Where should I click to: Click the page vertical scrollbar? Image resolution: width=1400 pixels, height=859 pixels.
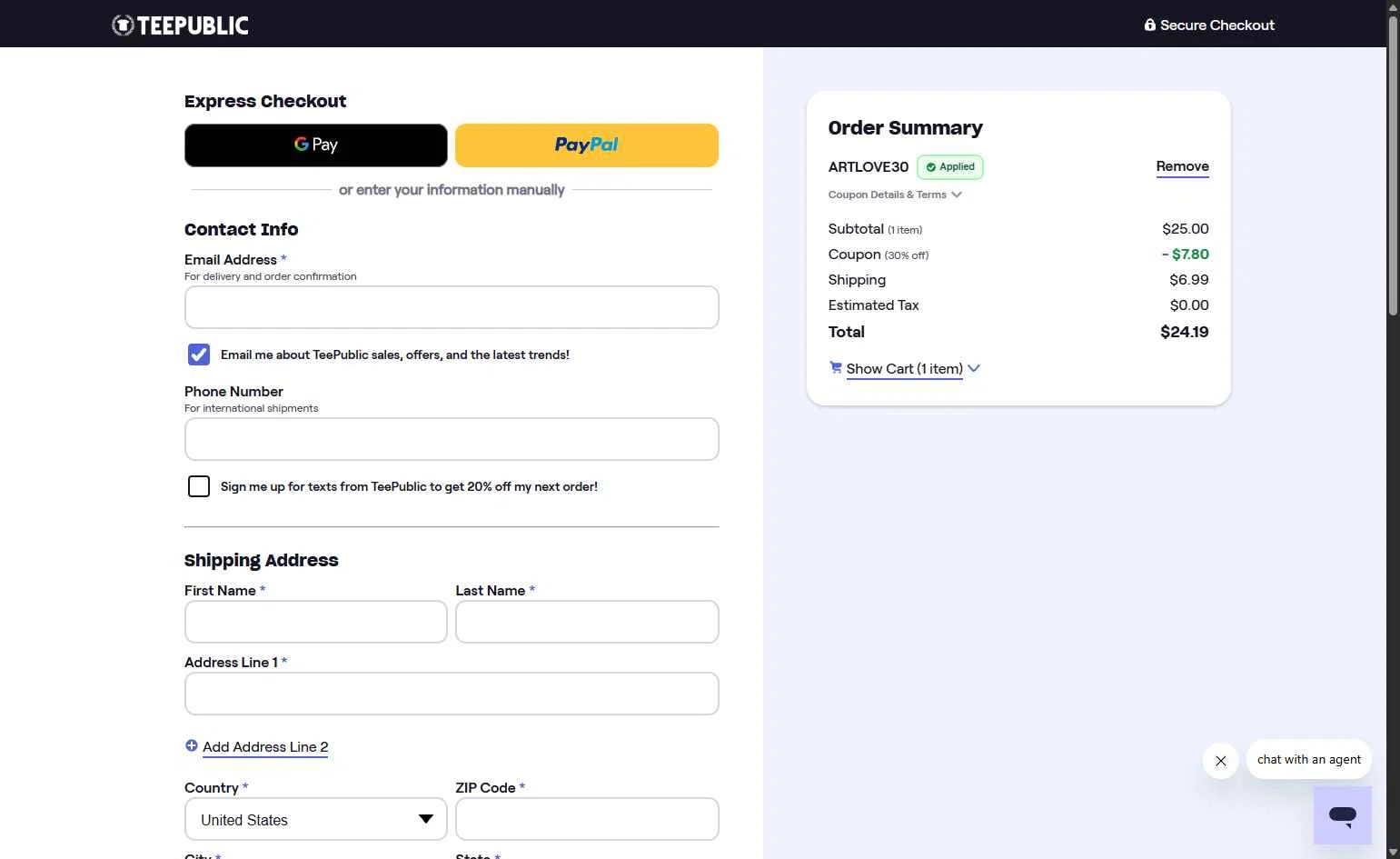(1393, 164)
